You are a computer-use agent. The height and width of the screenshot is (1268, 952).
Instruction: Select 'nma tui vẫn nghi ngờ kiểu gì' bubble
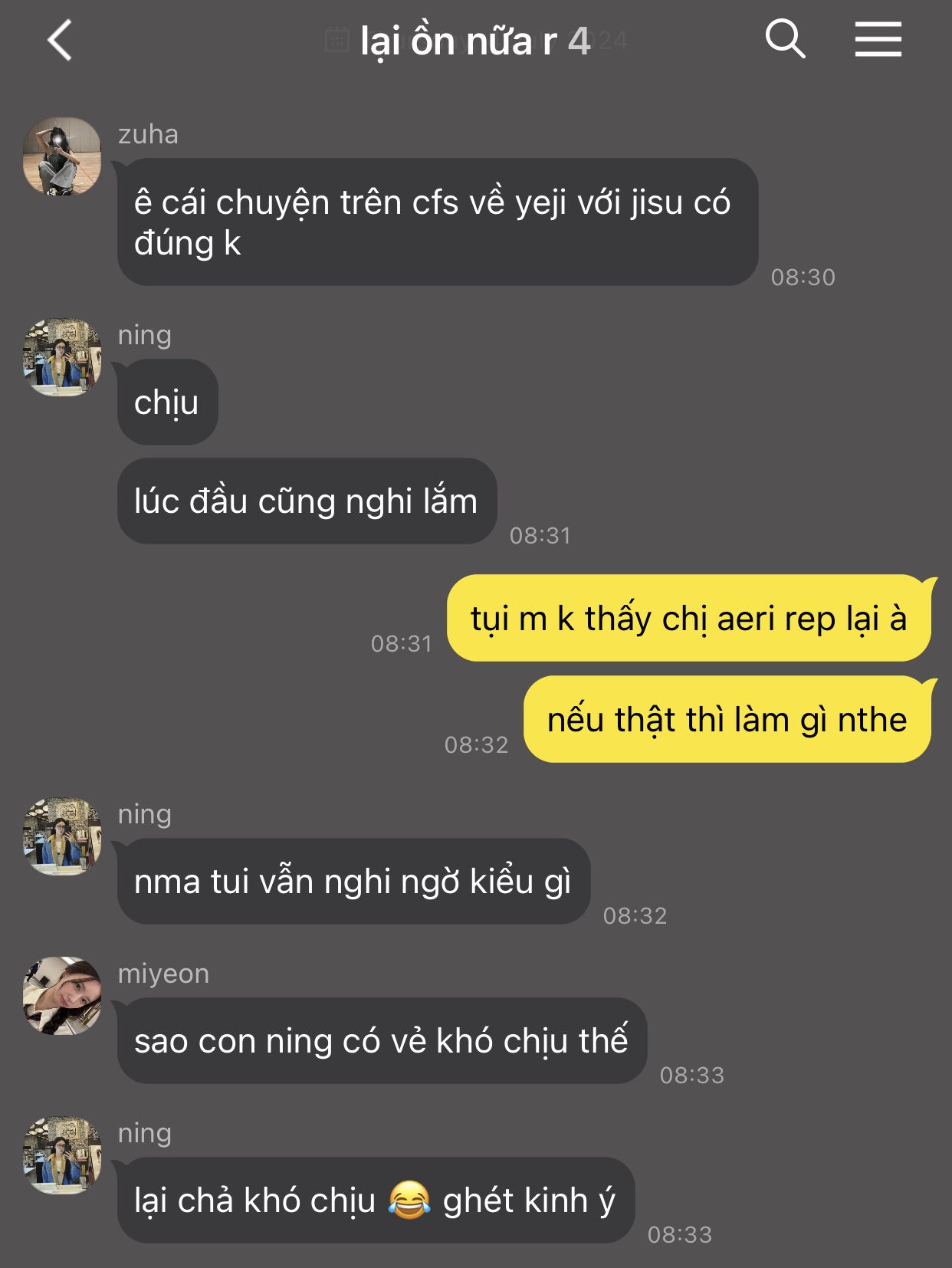coord(353,882)
